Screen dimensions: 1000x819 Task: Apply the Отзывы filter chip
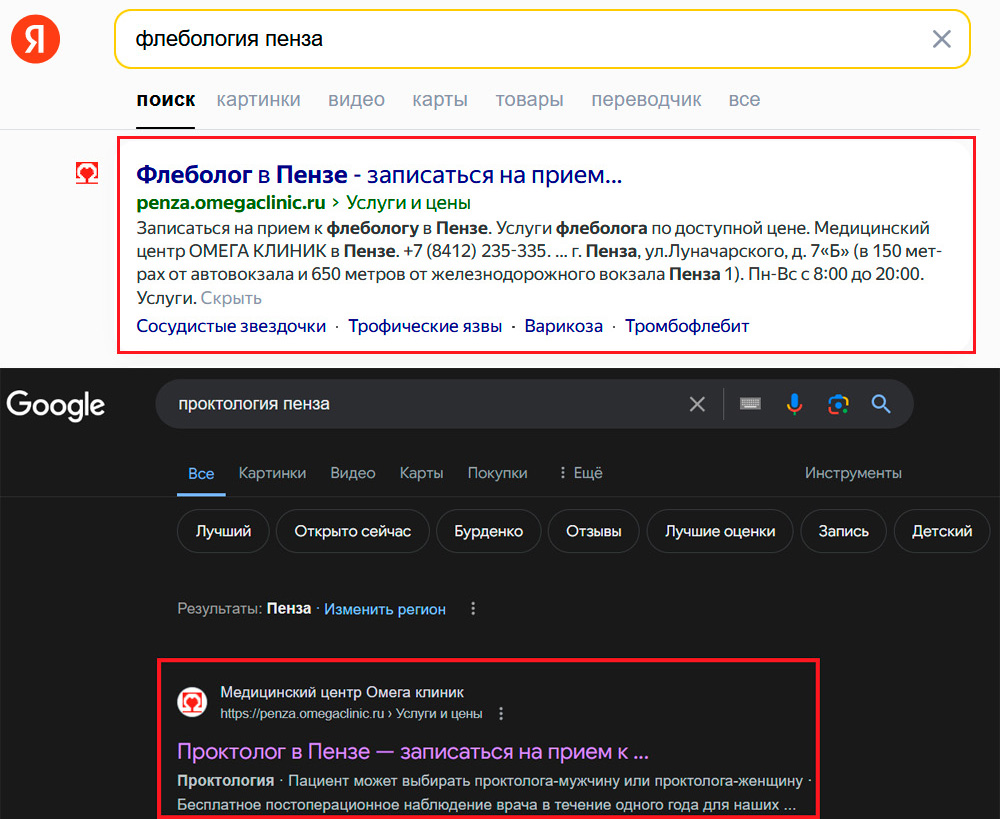[x=594, y=531]
